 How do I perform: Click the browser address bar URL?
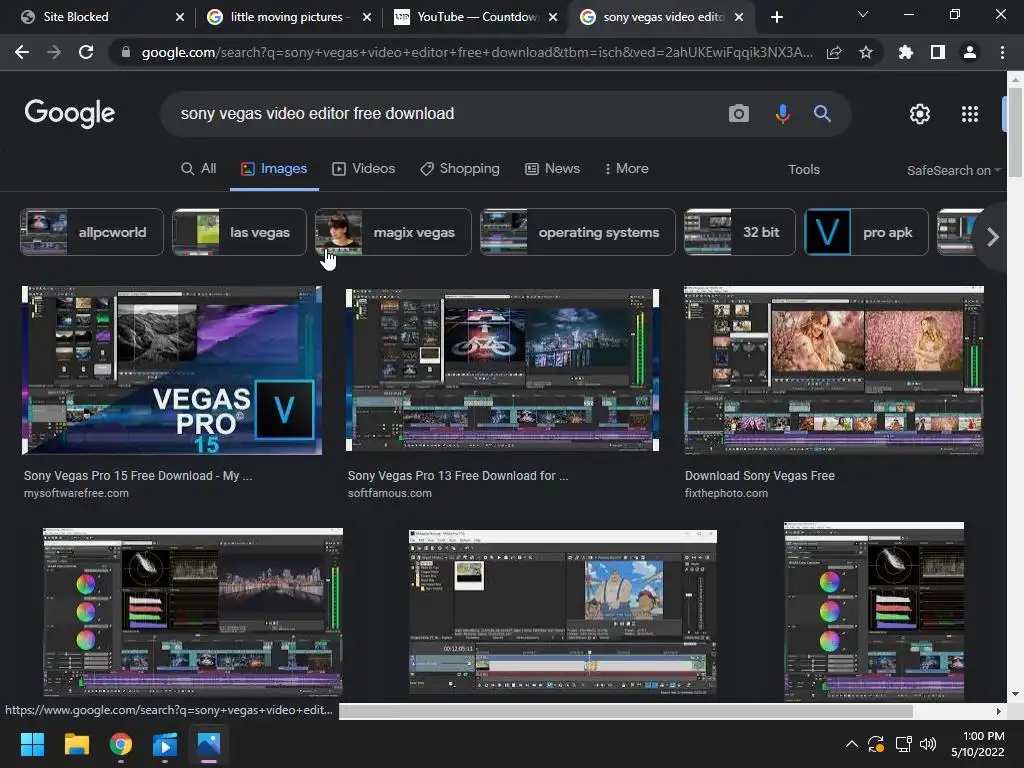click(x=477, y=52)
